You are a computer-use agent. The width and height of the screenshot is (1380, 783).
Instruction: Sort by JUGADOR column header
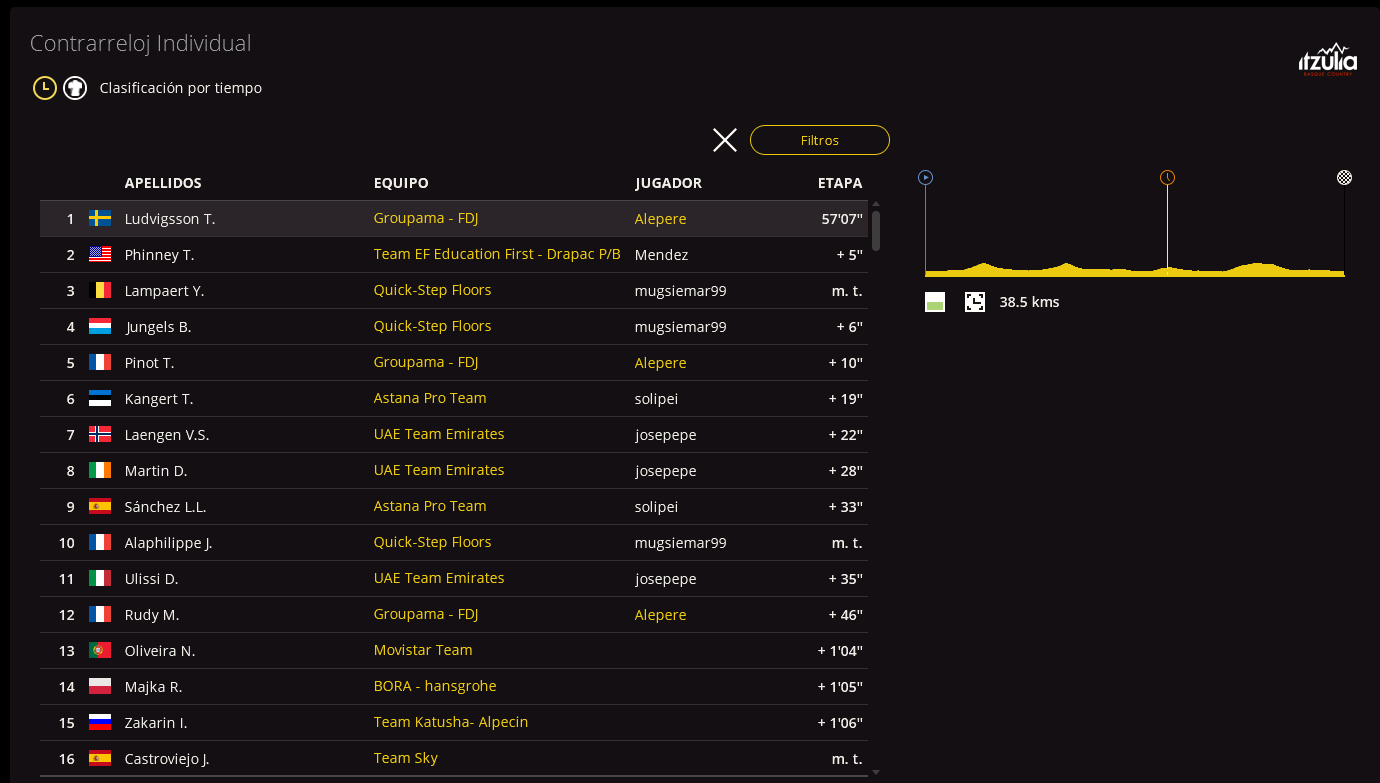(668, 183)
